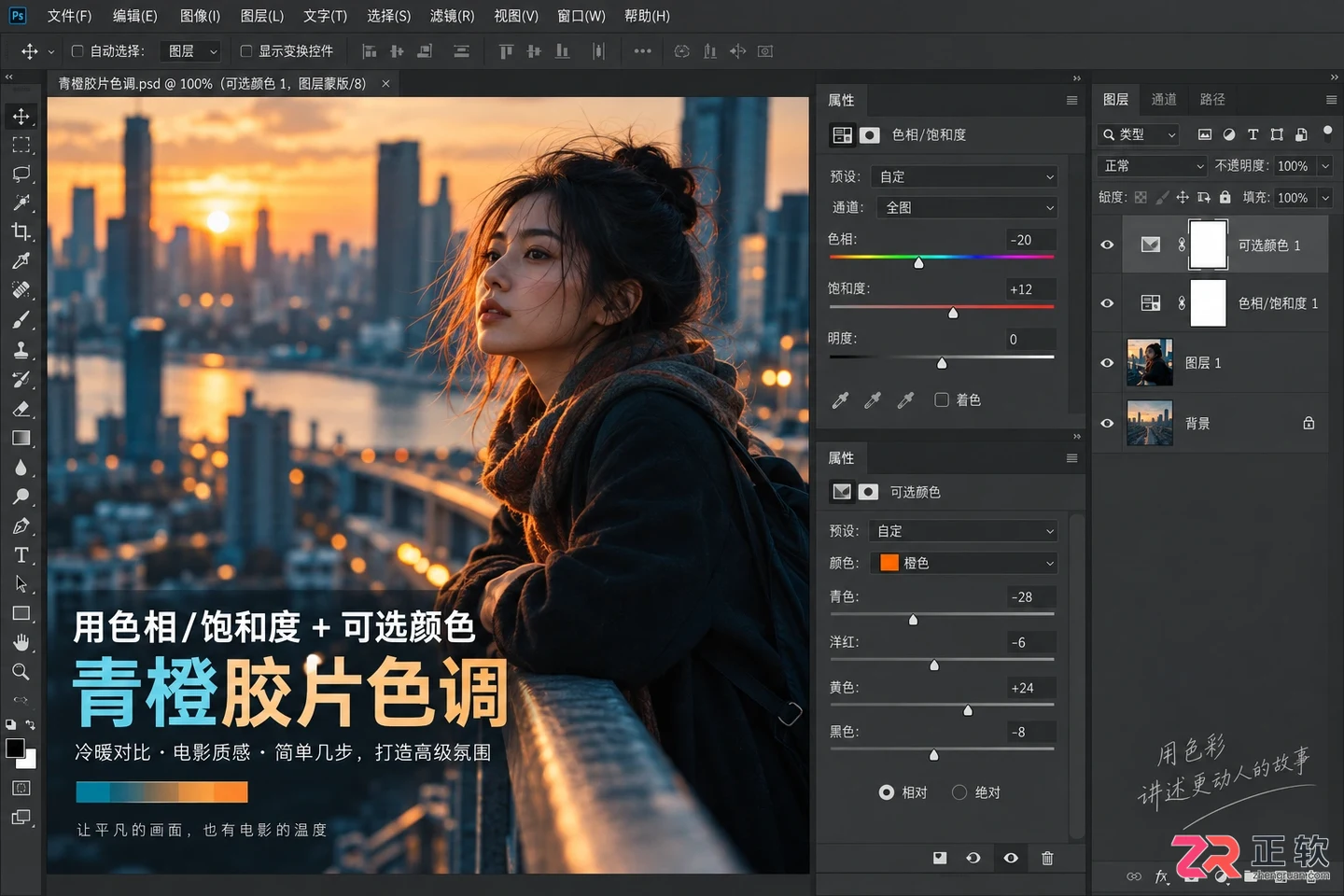Select the Gradient tool
Viewport: 1344px width, 896px height.
(21, 438)
